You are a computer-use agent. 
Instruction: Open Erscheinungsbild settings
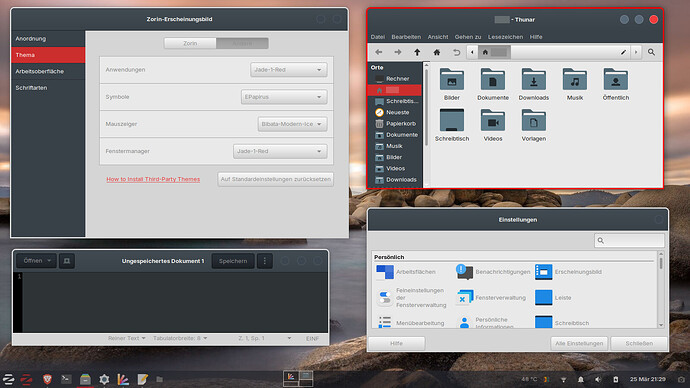pyautogui.click(x=568, y=272)
